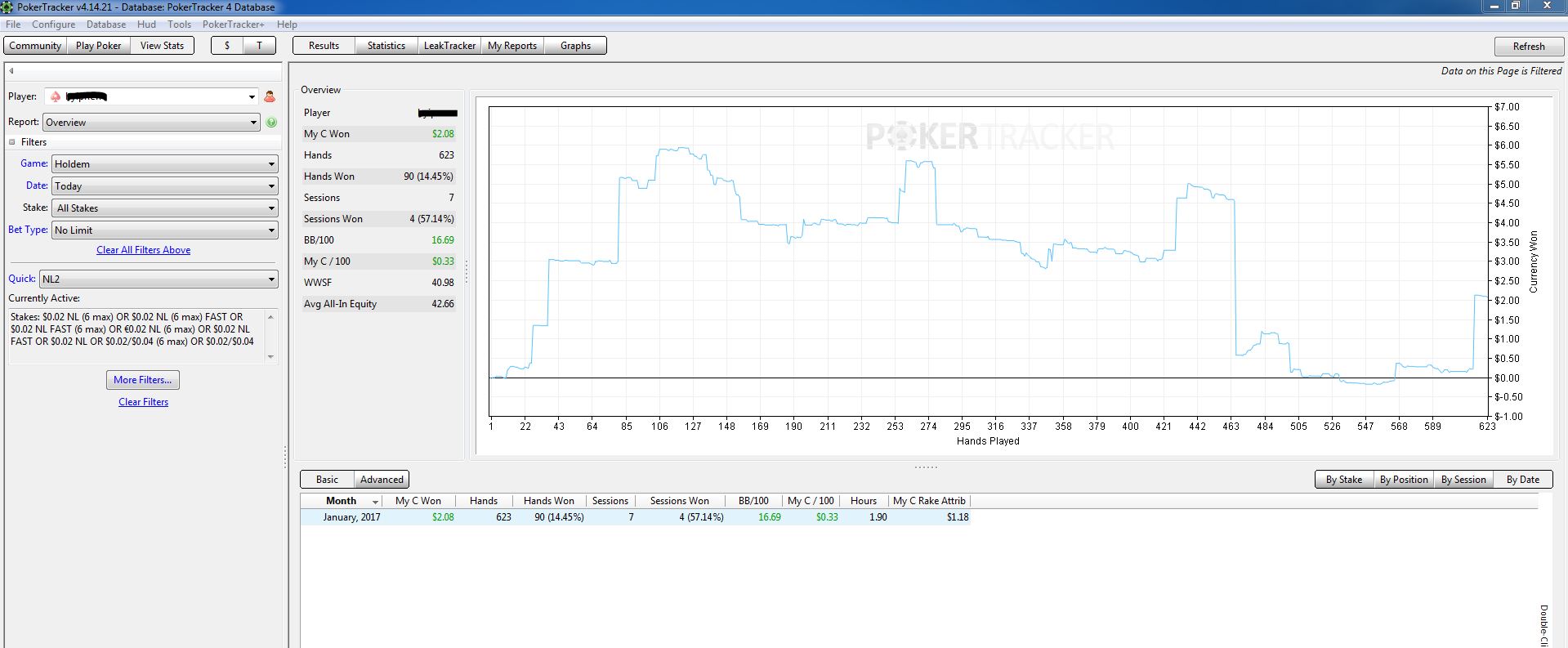The image size is (1568, 648).
Task: Click the blue Bet Type filter label
Action: point(28,230)
